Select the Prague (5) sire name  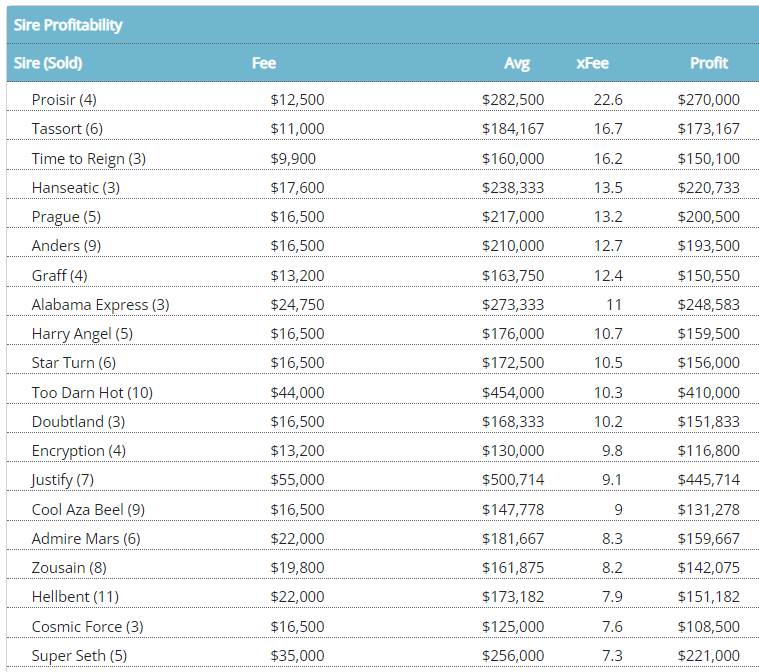[x=66, y=217]
